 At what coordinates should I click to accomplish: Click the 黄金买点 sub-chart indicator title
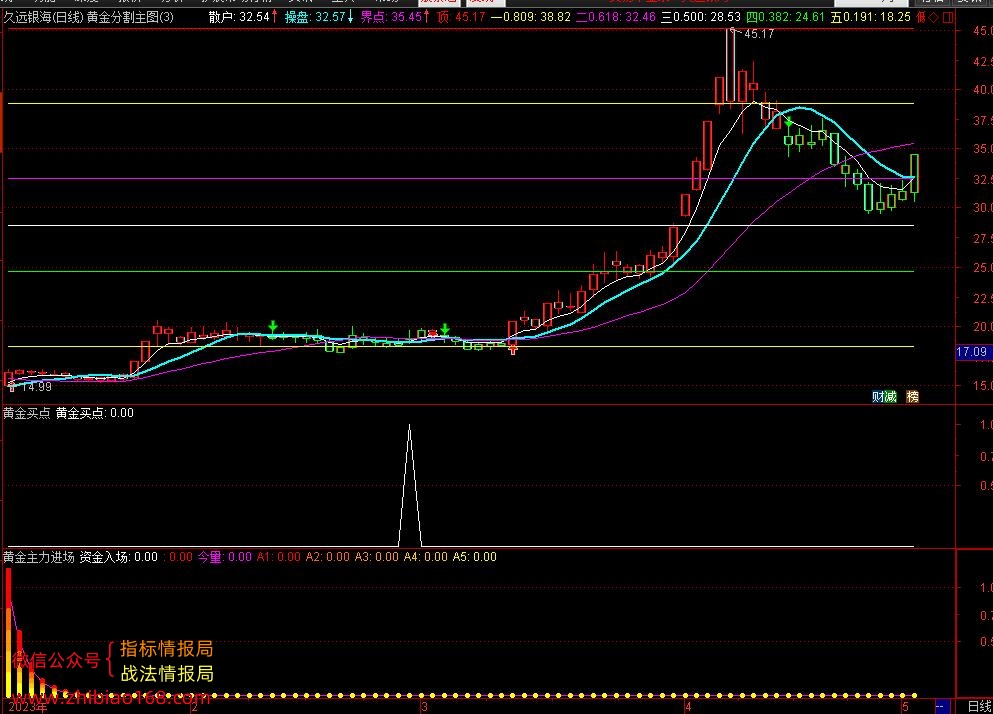(x=27, y=413)
